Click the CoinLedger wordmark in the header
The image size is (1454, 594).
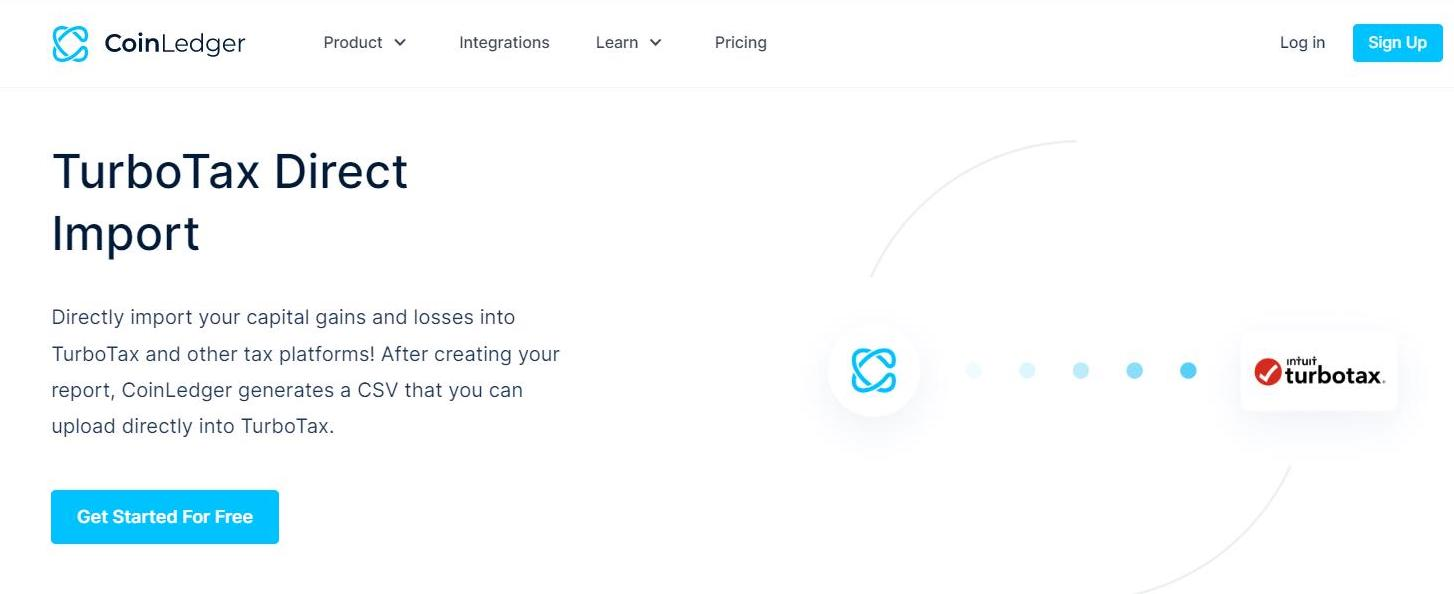point(175,43)
